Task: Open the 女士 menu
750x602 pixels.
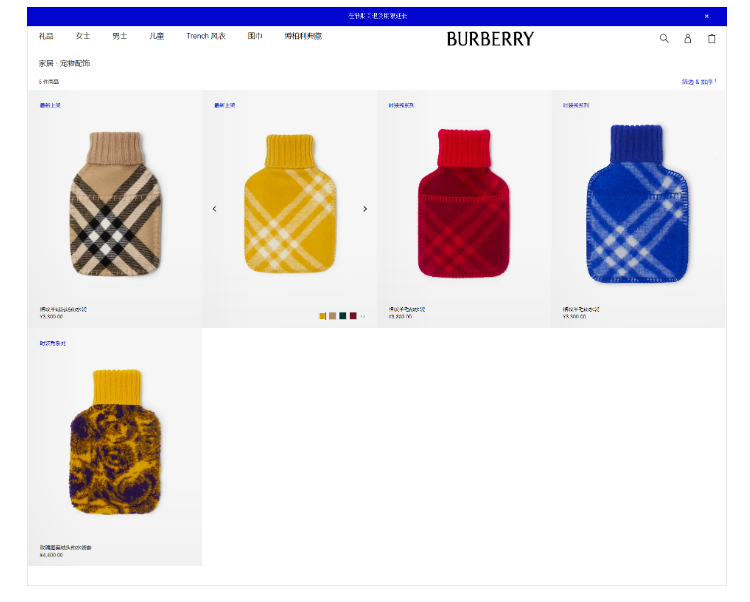Action: click(83, 36)
